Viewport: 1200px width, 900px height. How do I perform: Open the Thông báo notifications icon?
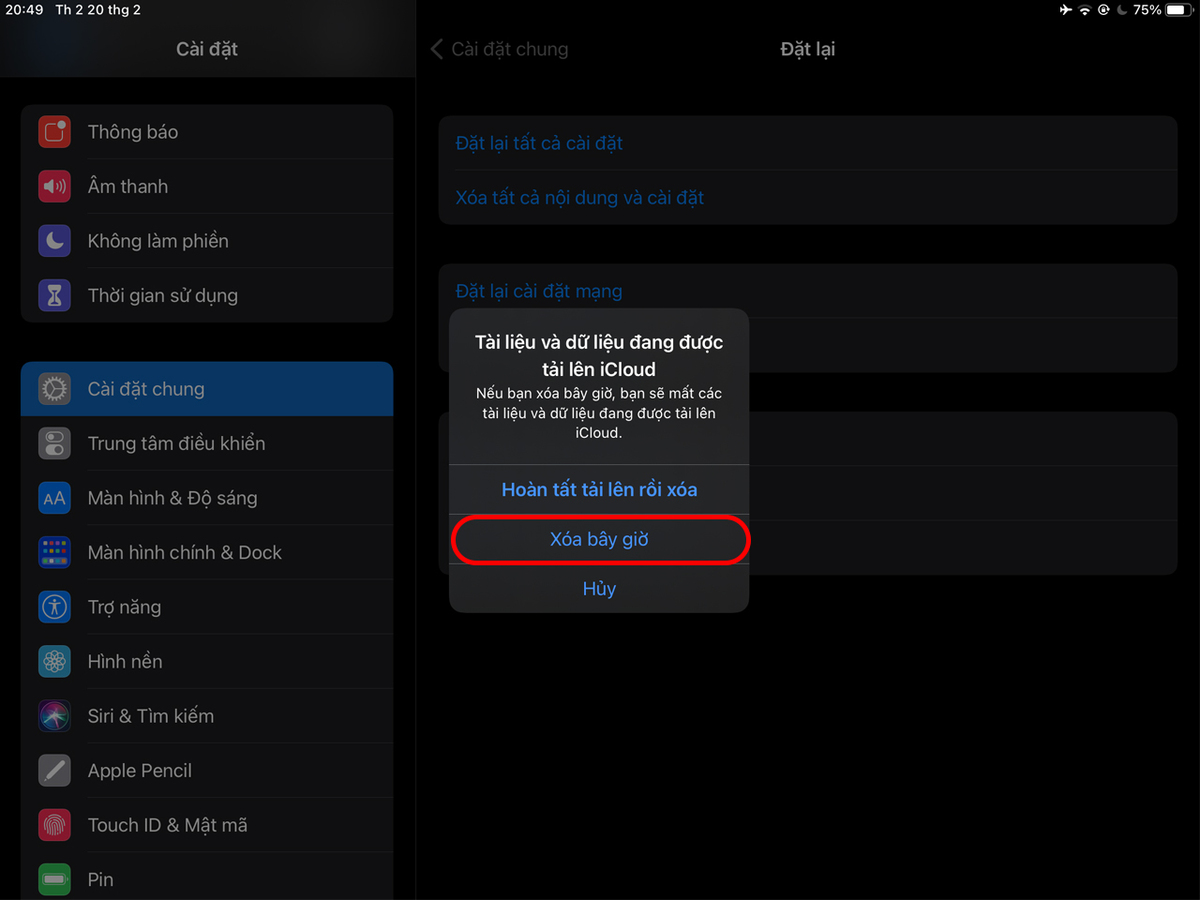click(x=54, y=132)
